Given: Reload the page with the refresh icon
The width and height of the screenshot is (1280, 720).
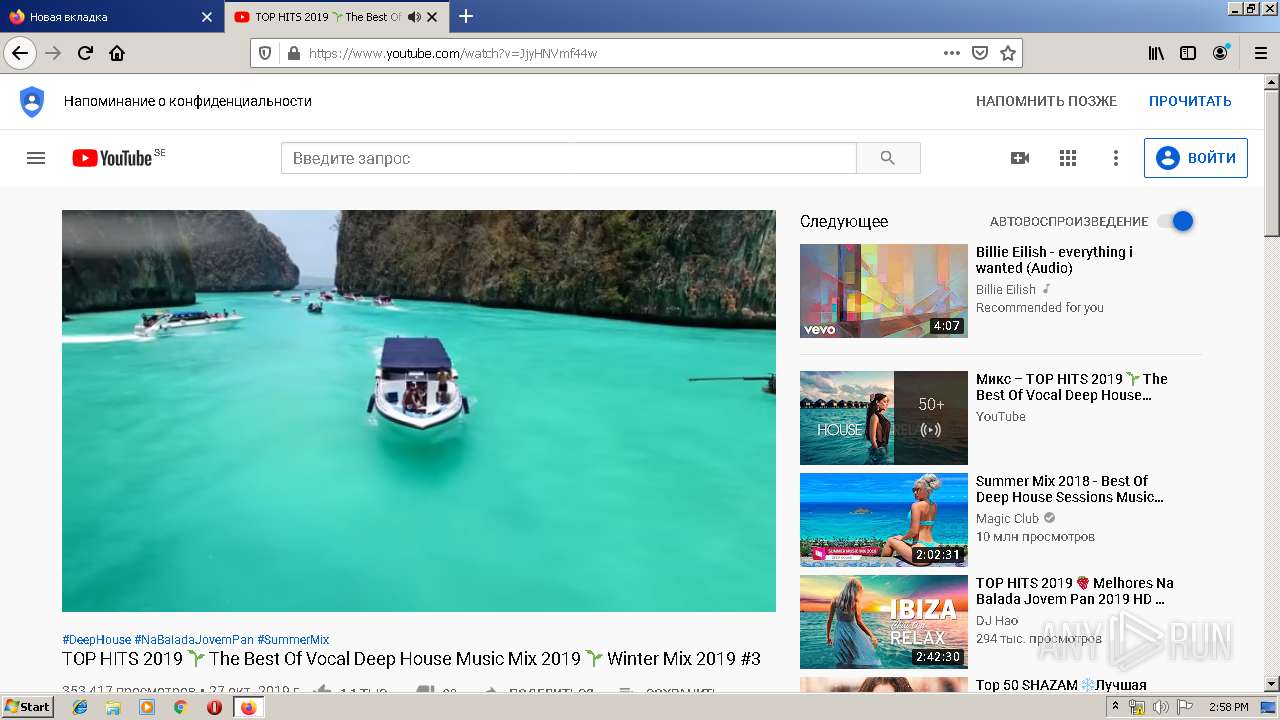Looking at the screenshot, I should 85,53.
